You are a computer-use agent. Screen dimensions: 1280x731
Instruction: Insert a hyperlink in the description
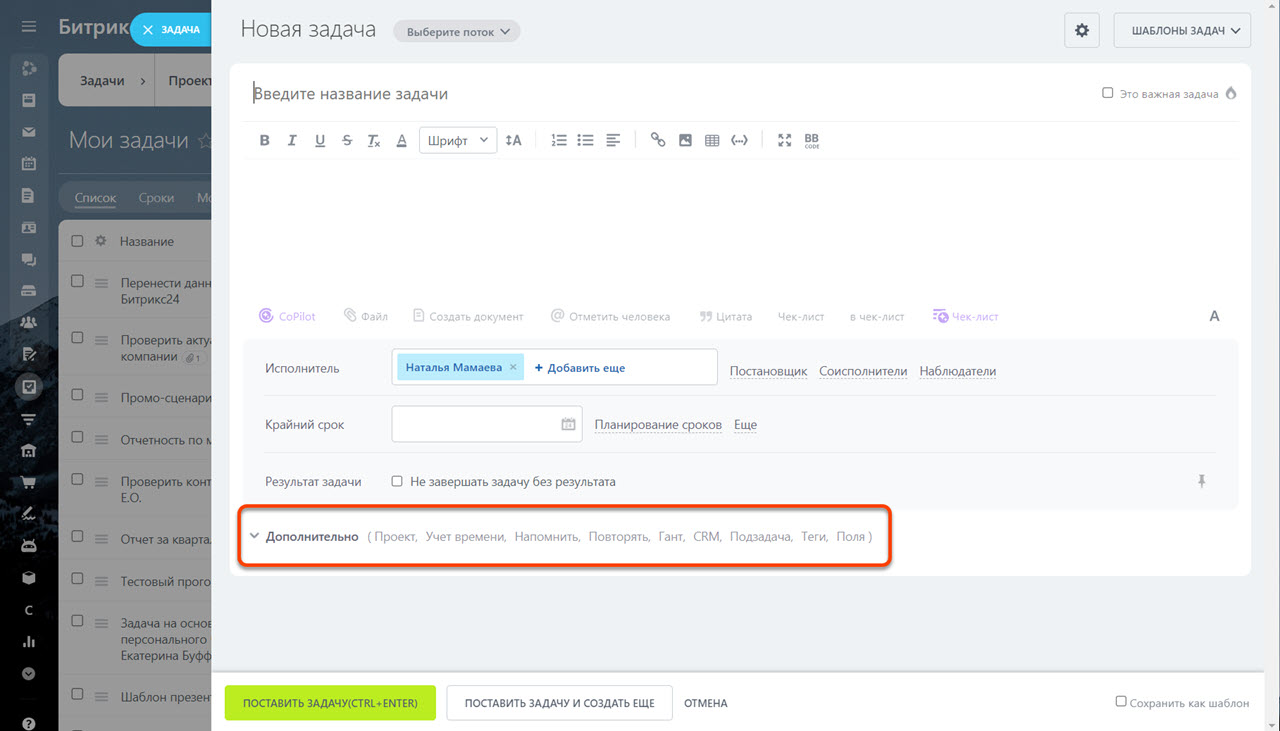(658, 140)
